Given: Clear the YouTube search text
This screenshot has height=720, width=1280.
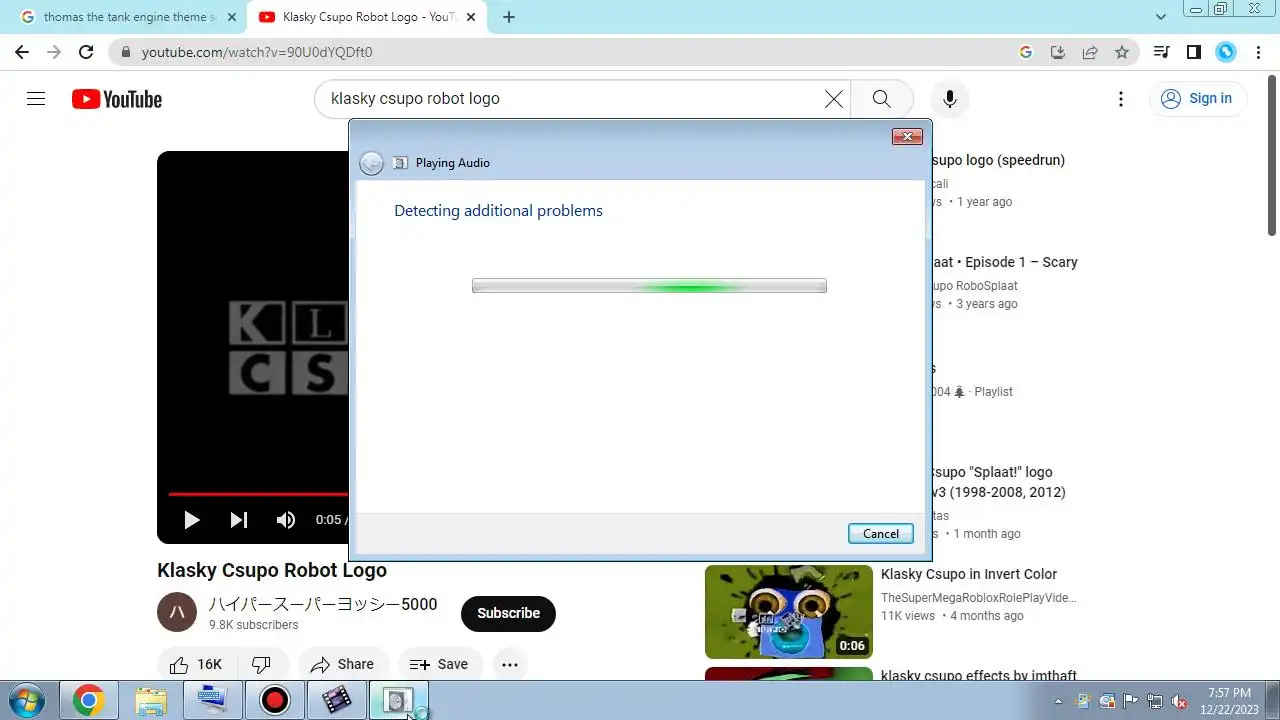Looking at the screenshot, I should (x=833, y=99).
